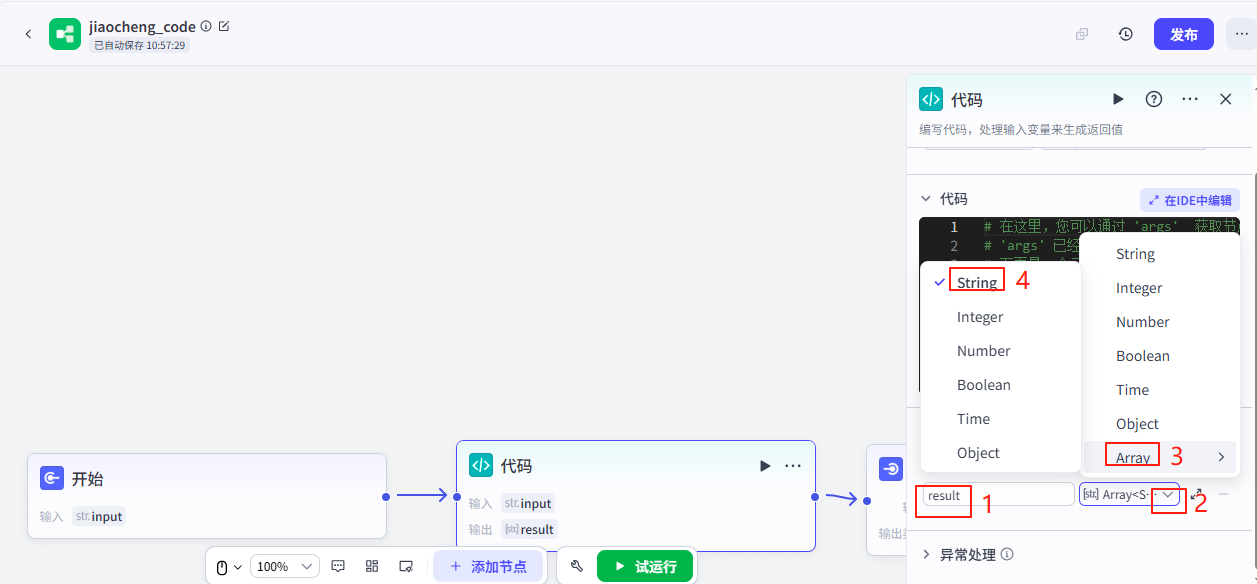Image resolution: width=1257 pixels, height=584 pixels.
Task: Open info icon beside 异常处理
Action: point(1007,554)
